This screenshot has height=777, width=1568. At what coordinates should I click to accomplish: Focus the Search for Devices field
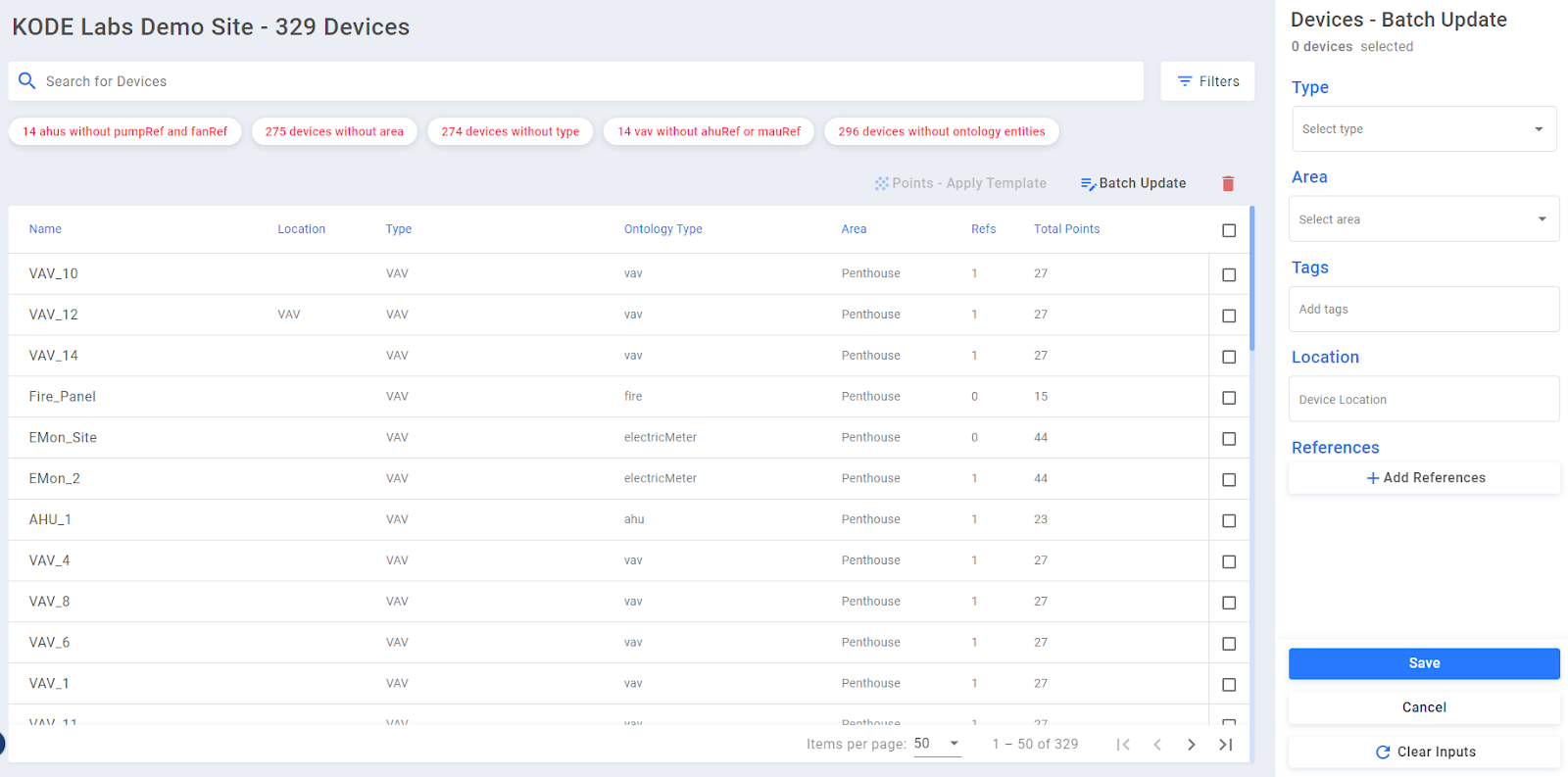point(576,81)
